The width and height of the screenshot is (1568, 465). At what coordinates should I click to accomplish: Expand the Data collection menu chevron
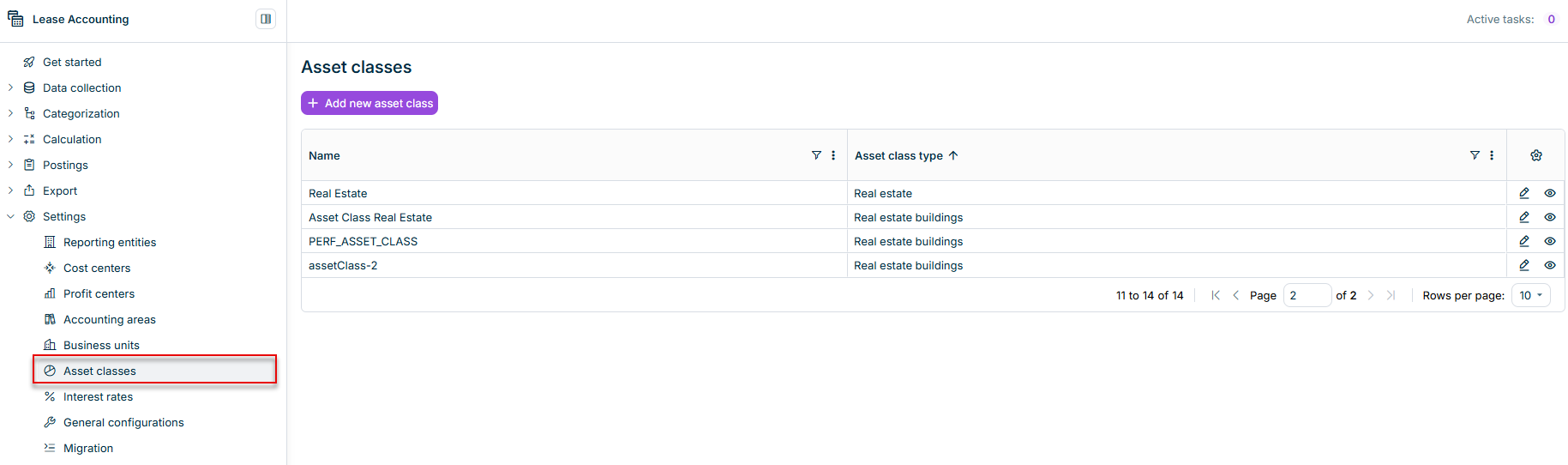coord(10,88)
